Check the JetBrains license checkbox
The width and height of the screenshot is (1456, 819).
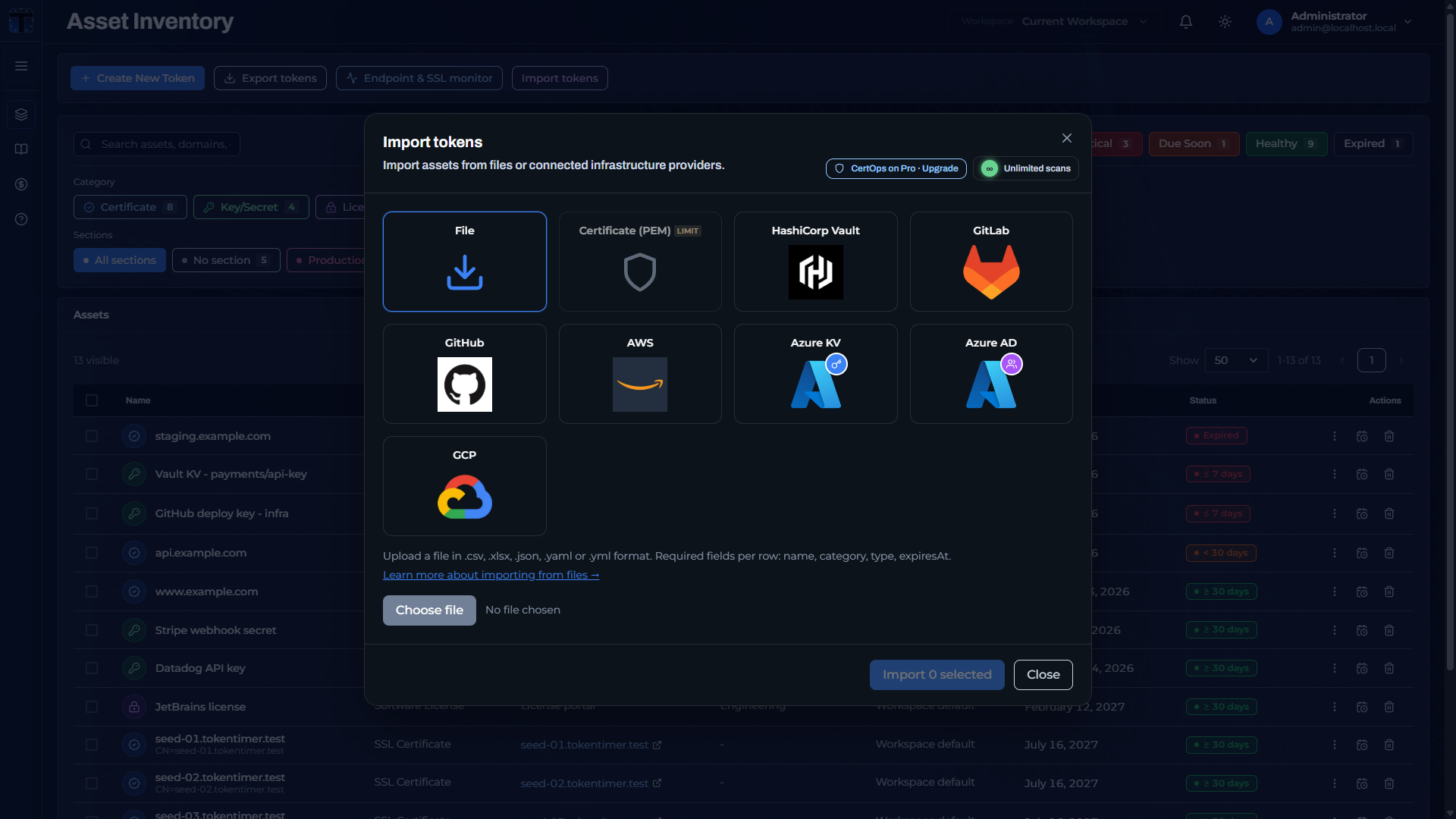tap(92, 707)
